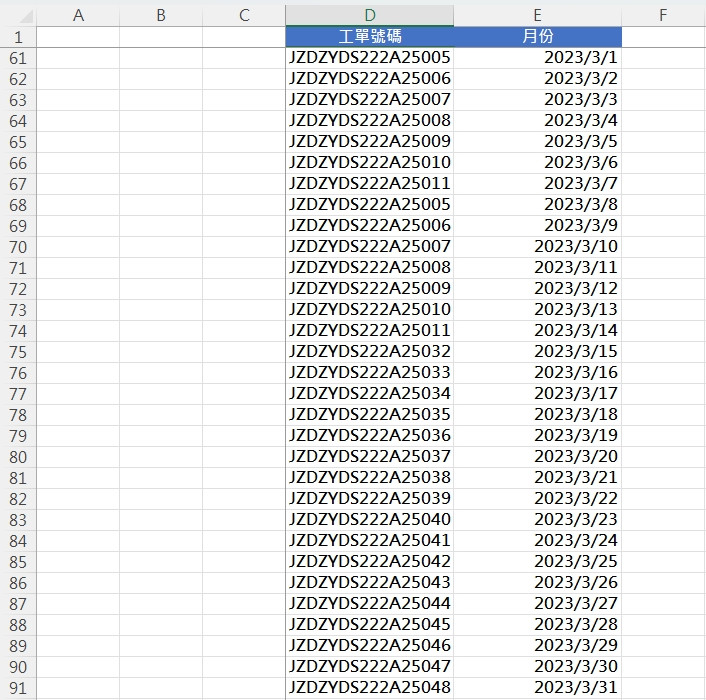Select work order JZDZYDS222A25044

point(370,604)
